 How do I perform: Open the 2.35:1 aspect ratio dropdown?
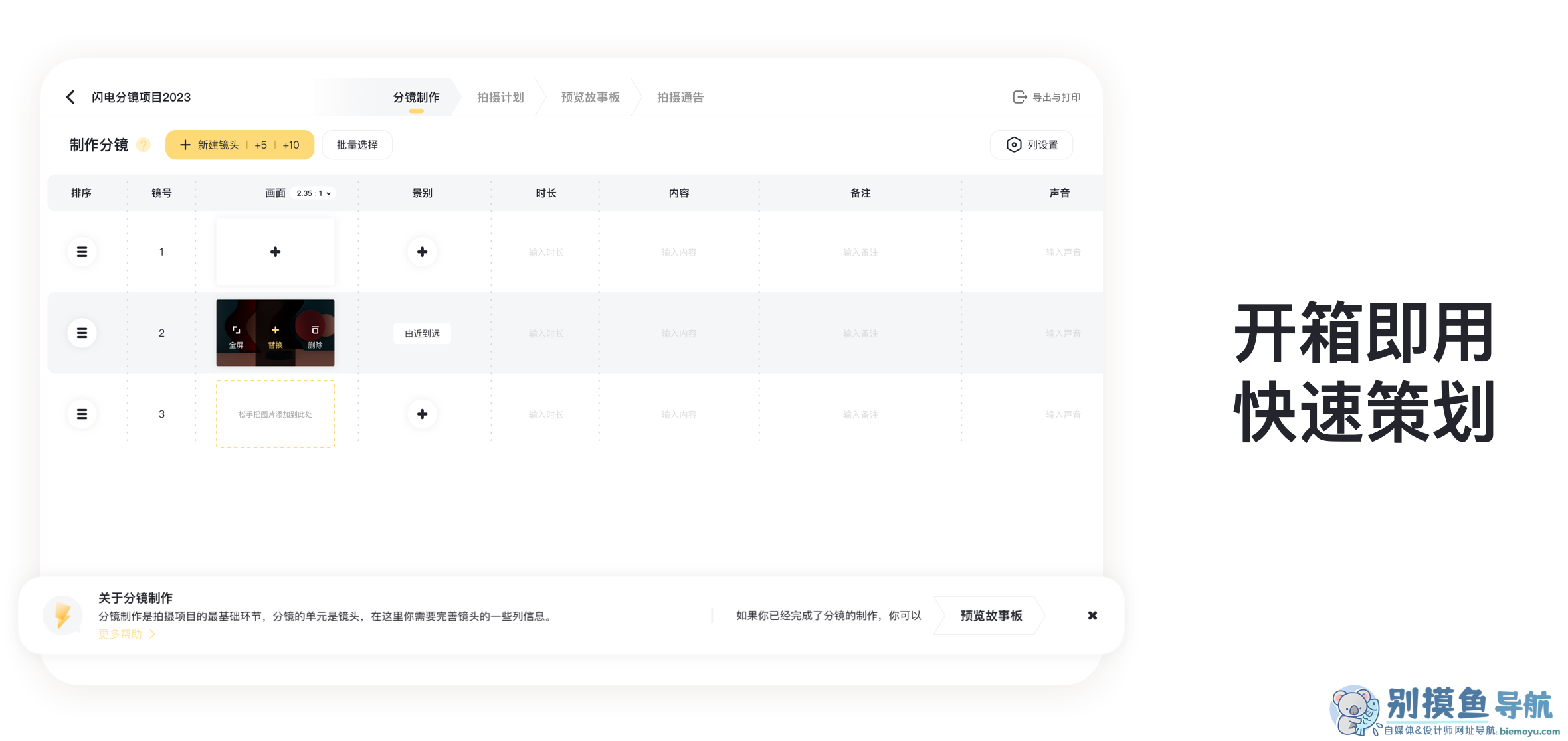click(313, 193)
